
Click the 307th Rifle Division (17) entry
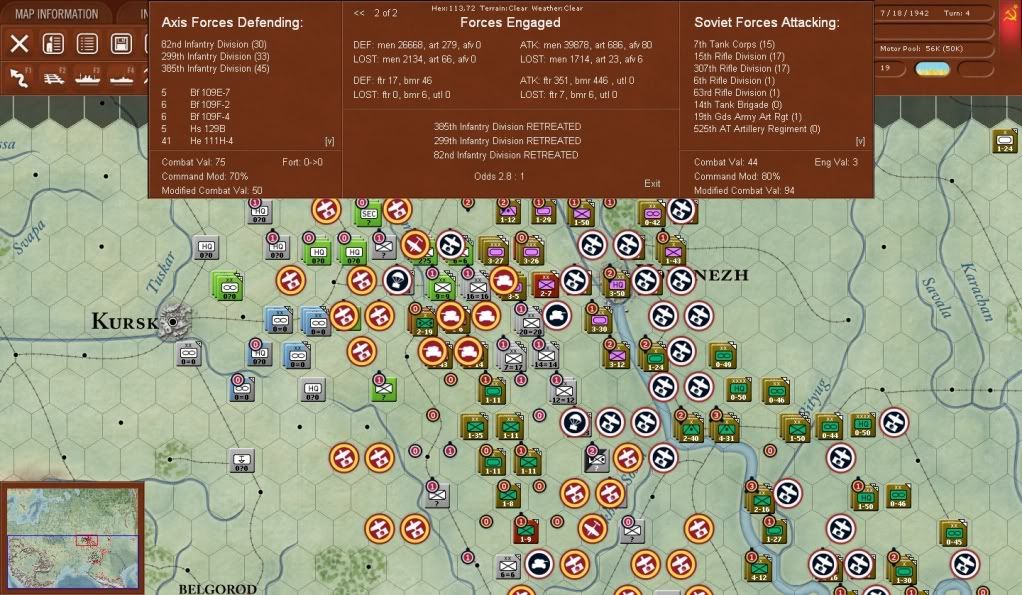tap(742, 68)
